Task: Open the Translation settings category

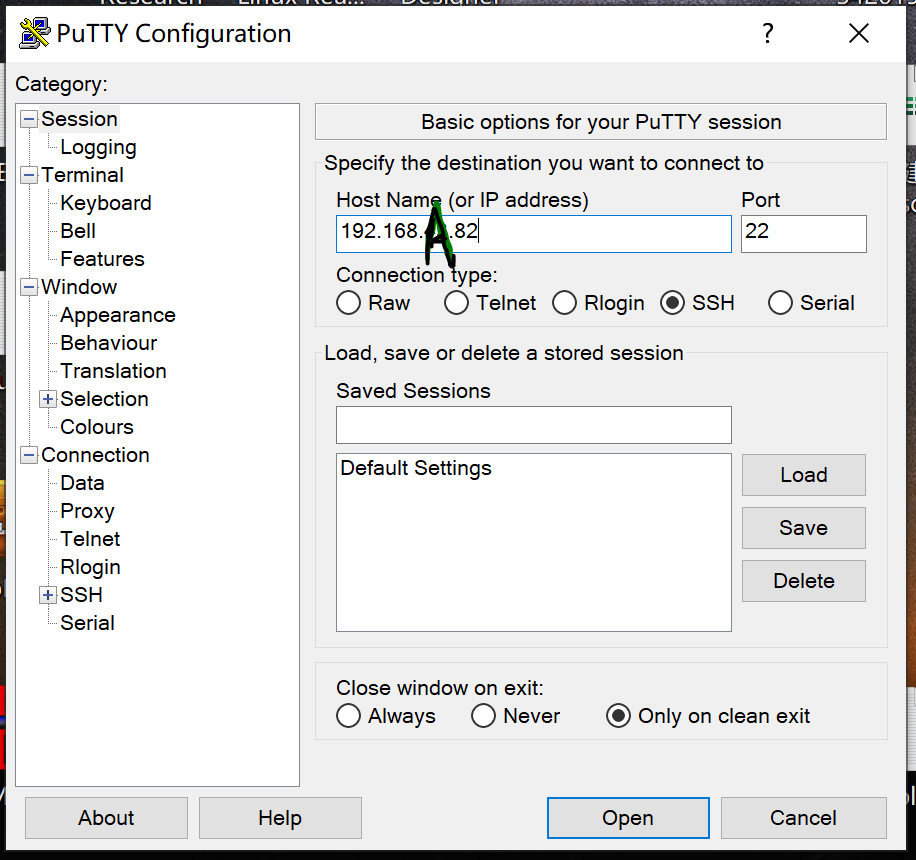Action: click(x=113, y=371)
